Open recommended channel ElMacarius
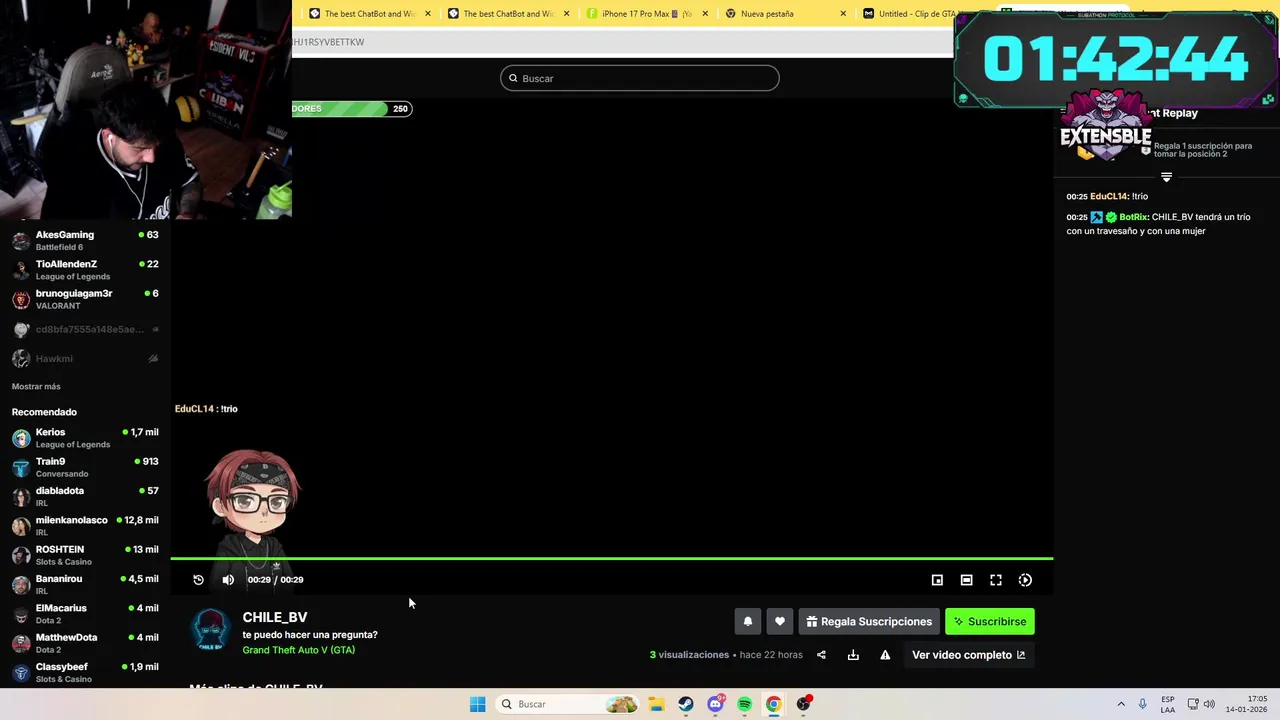The width and height of the screenshot is (1280, 720). (x=85, y=613)
